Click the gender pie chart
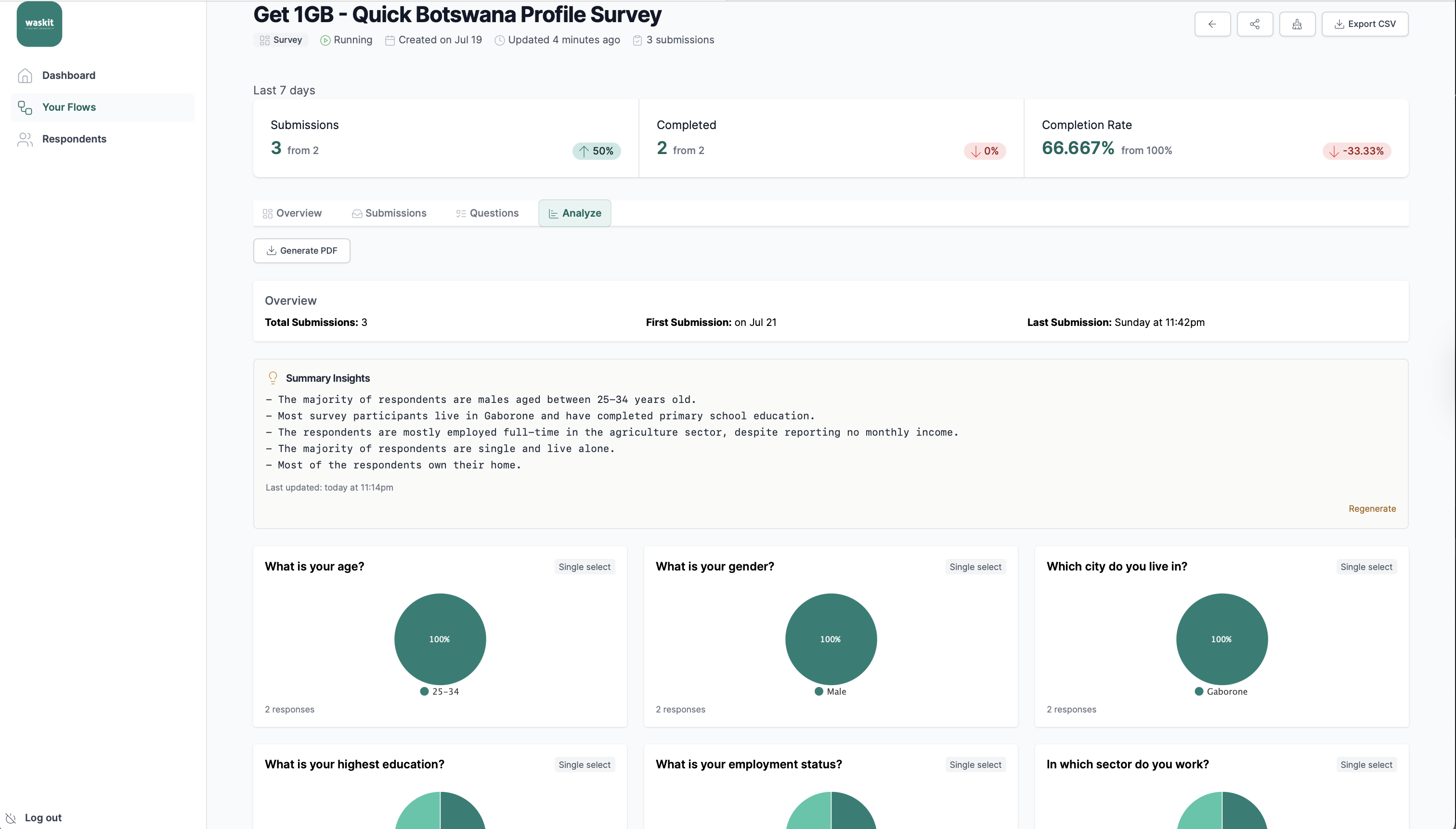Viewport: 1456px width, 829px height. point(831,639)
